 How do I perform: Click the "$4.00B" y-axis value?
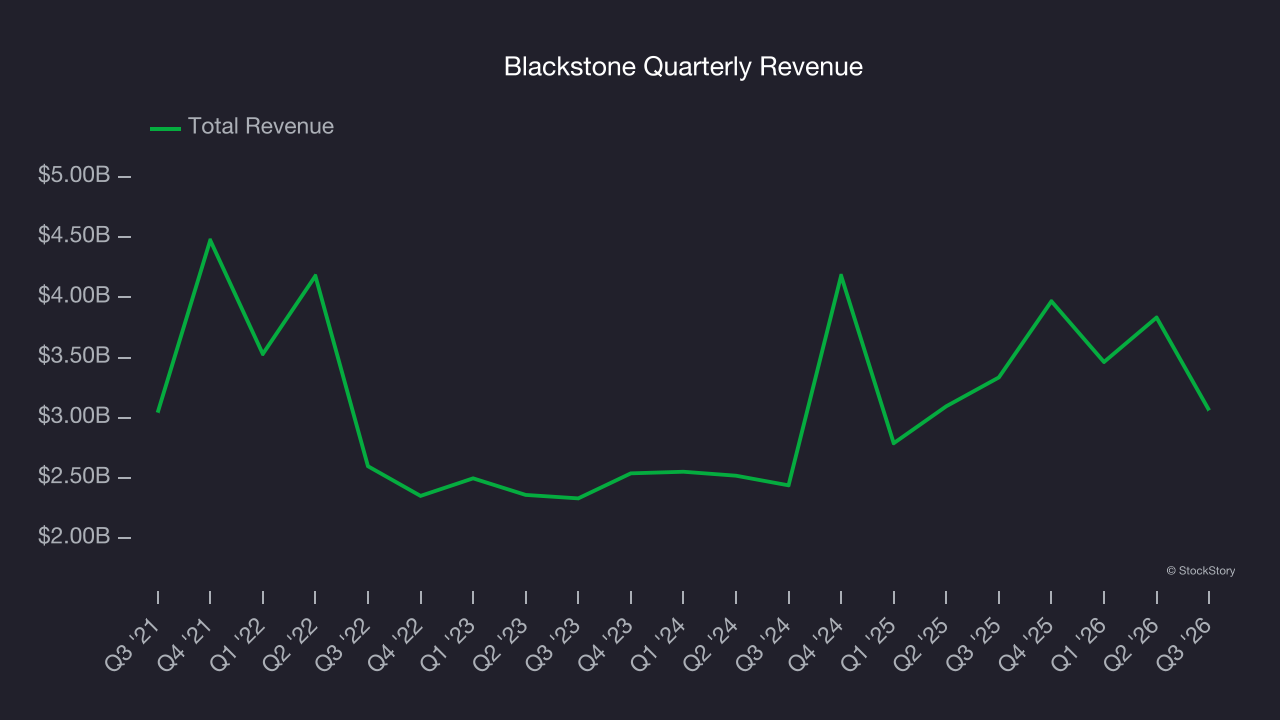[x=74, y=295]
